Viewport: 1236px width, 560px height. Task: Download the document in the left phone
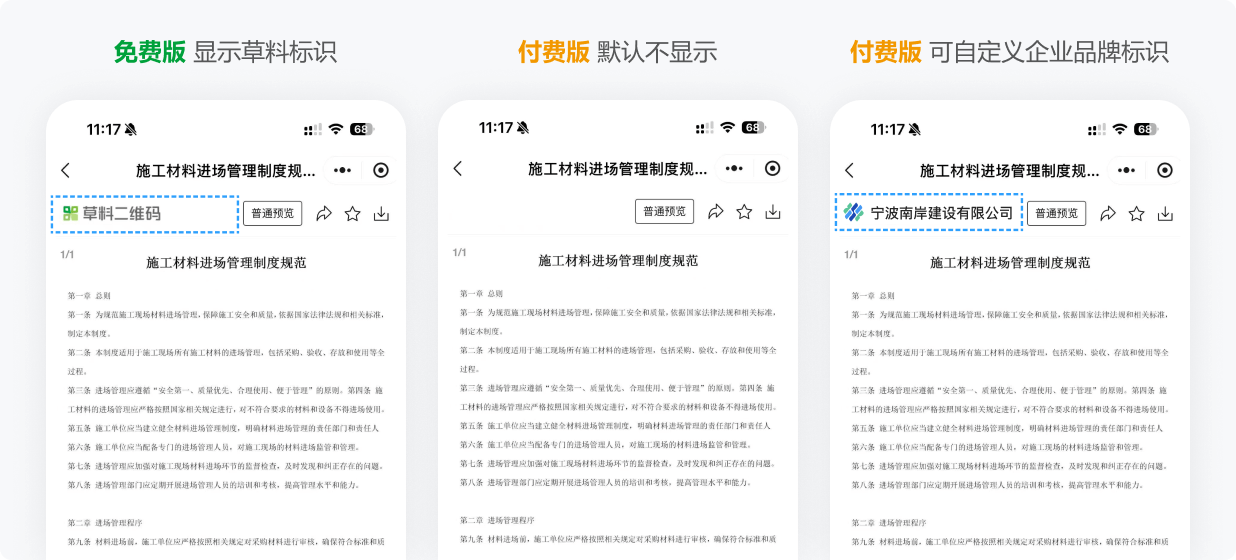click(x=381, y=214)
